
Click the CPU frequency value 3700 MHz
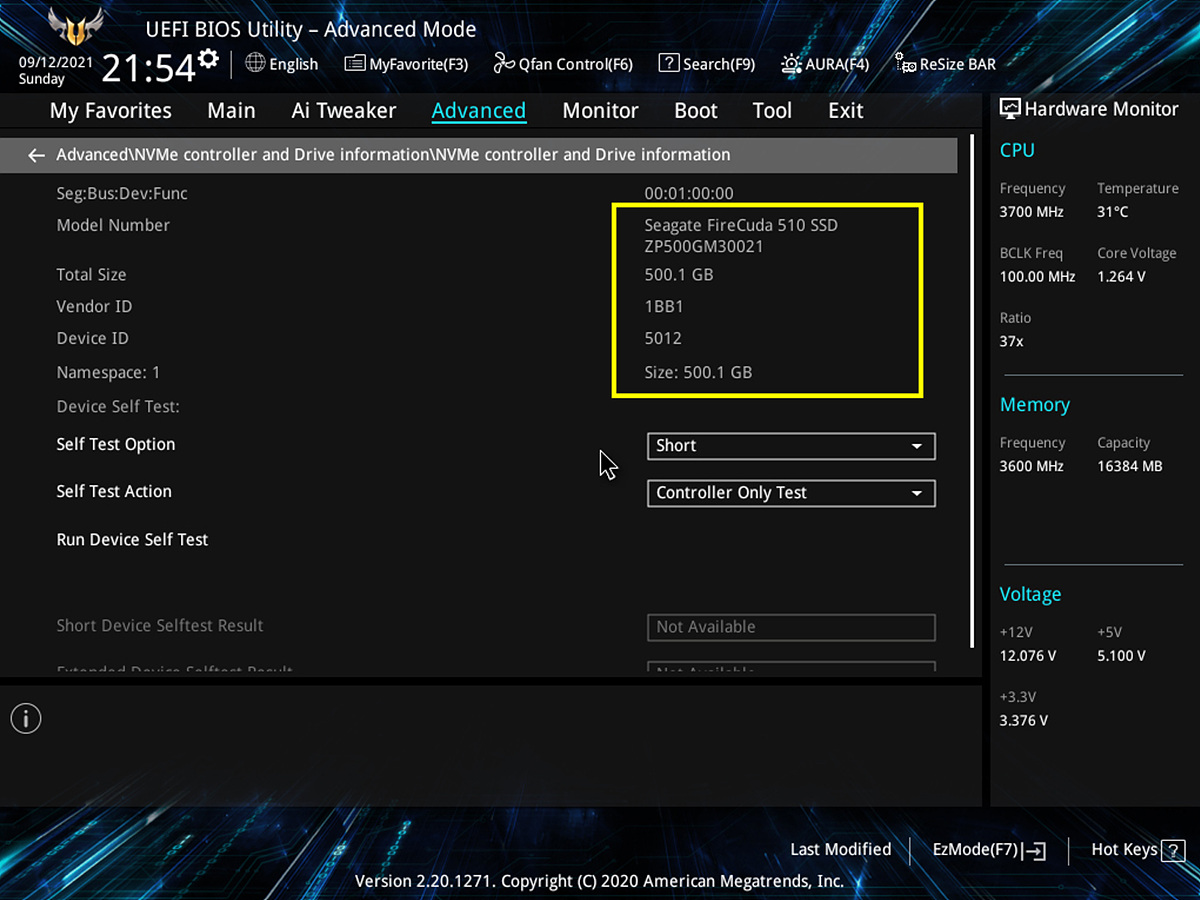coord(1033,212)
